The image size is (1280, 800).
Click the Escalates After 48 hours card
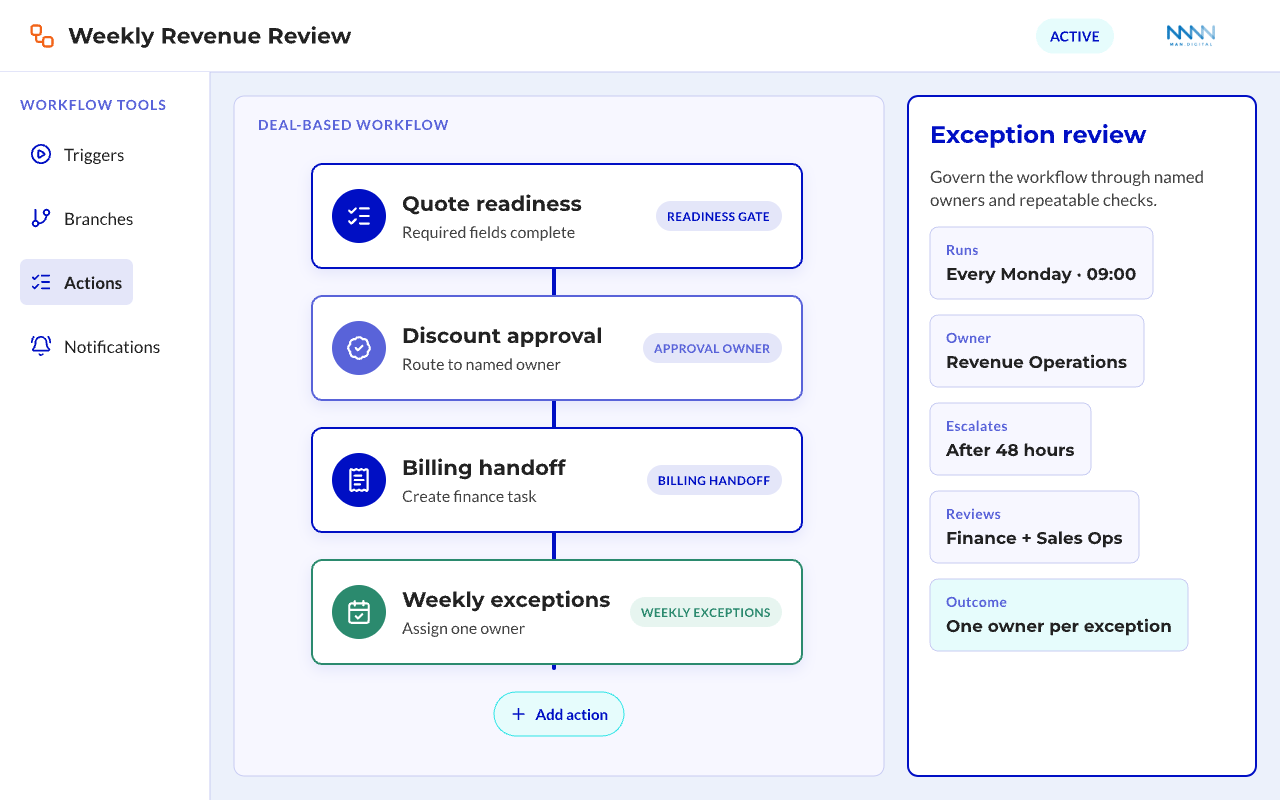pyautogui.click(x=1010, y=439)
